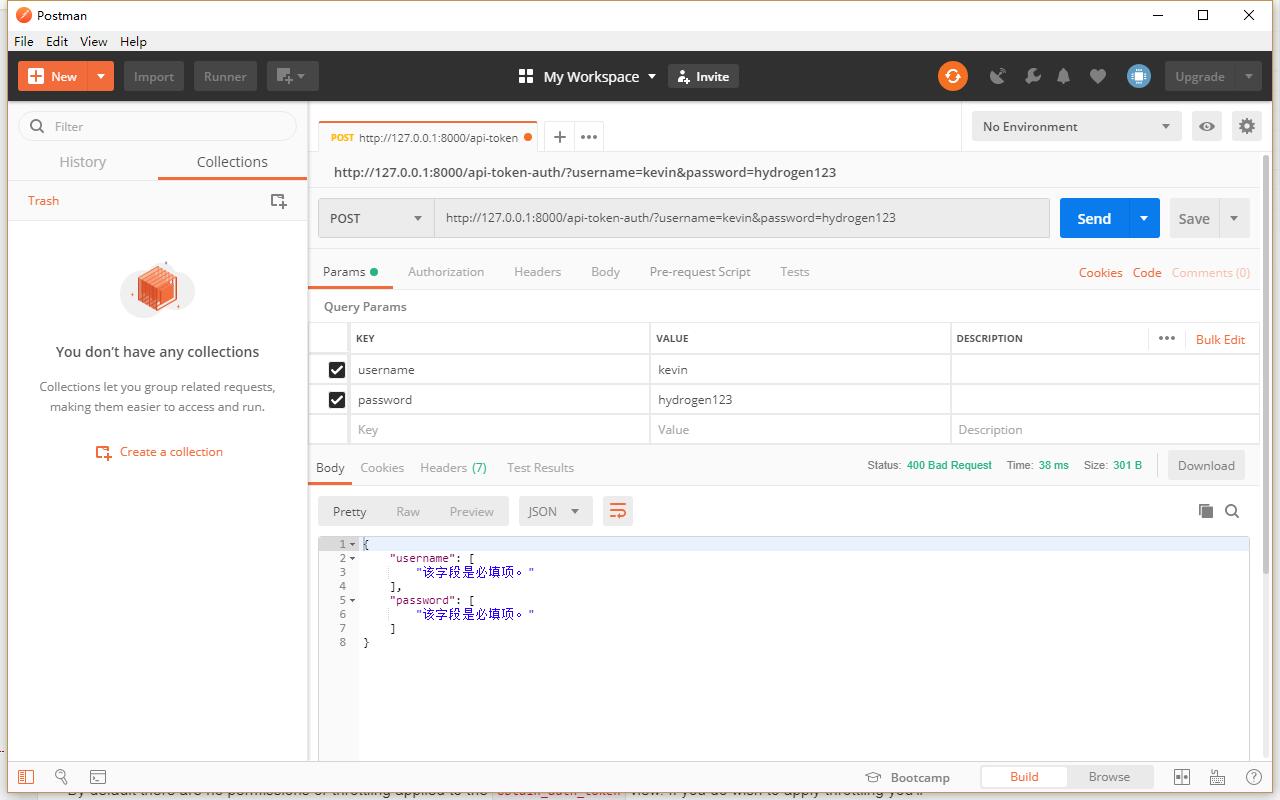Click the blue Send button
1280x800 pixels.
coord(1094,218)
